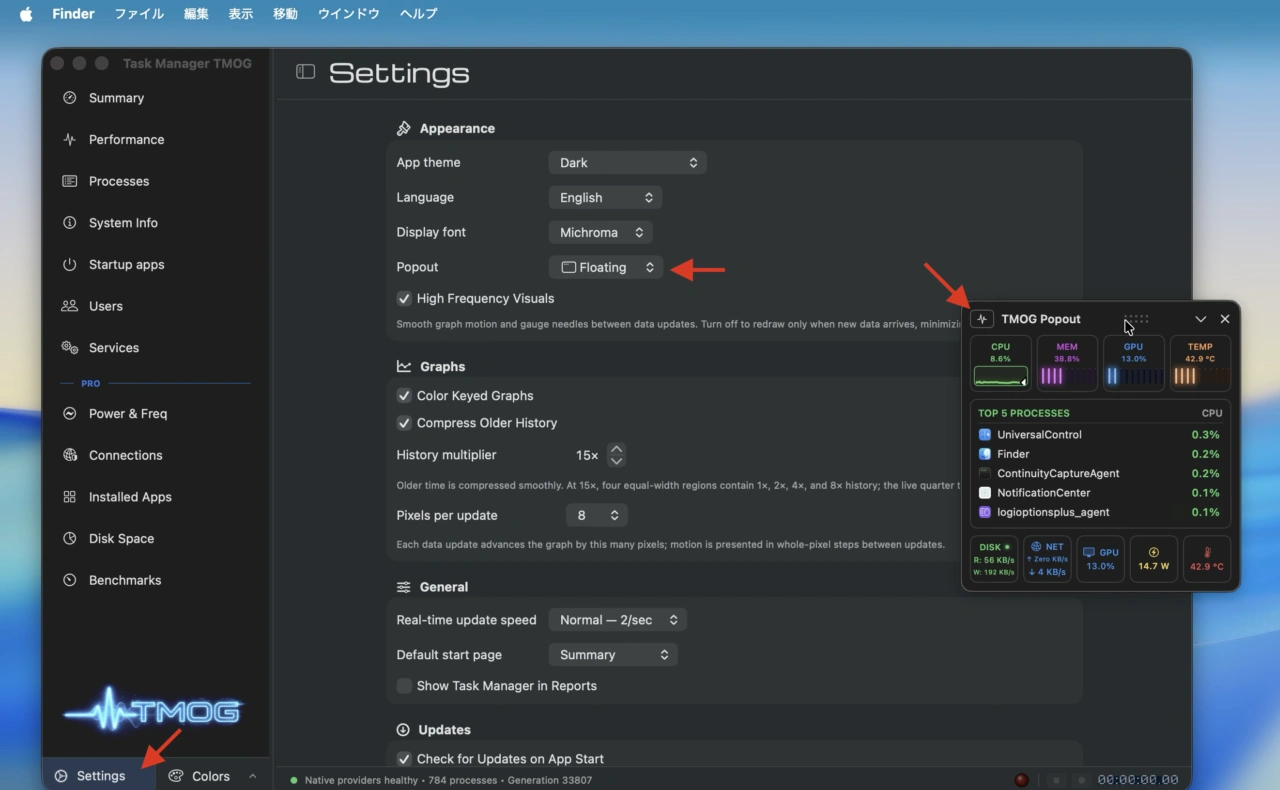Viewport: 1280px width, 790px height.
Task: Open the Benchmarks page
Action: pyautogui.click(x=124, y=580)
